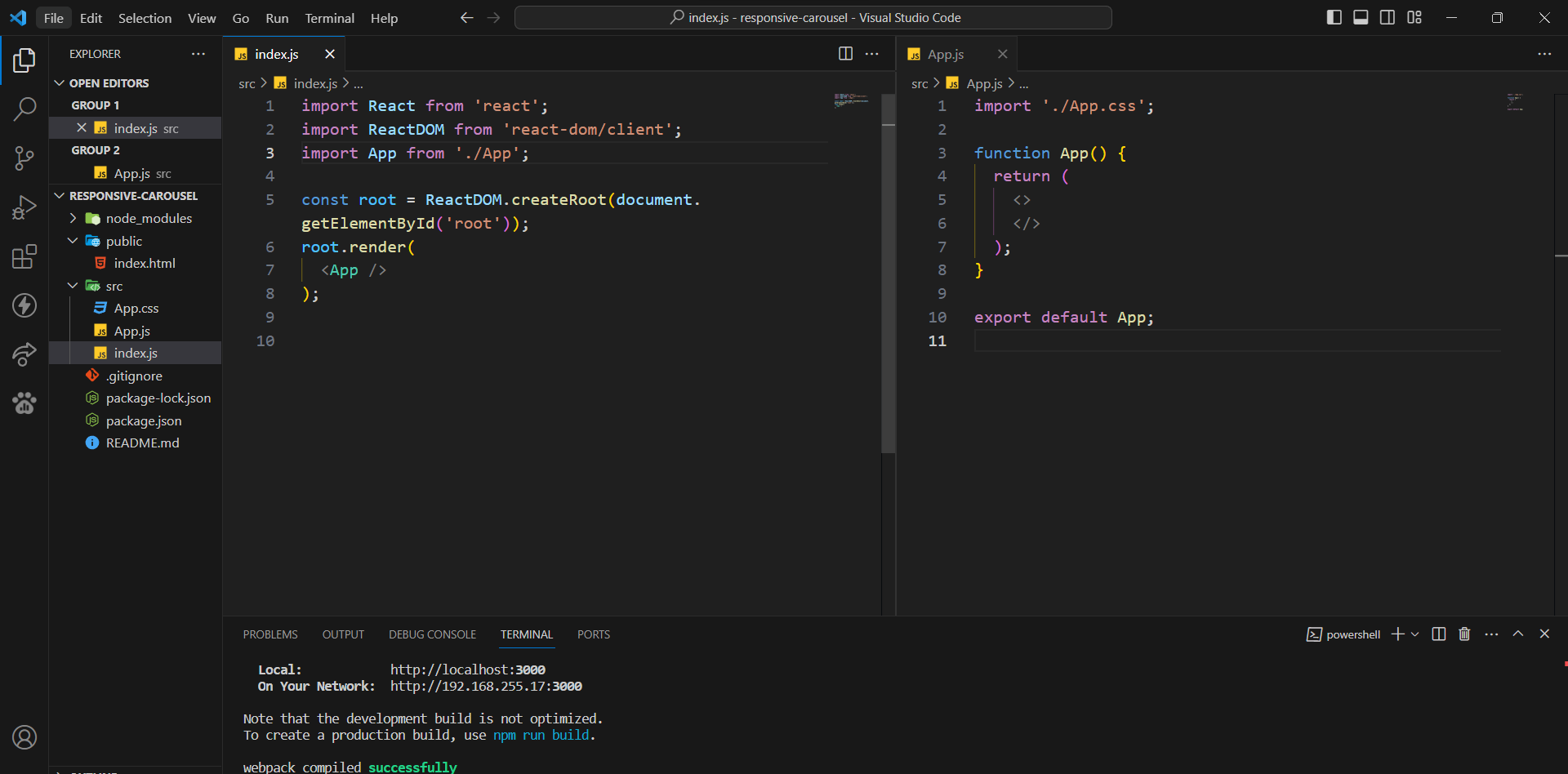Open terminal panel more actions ellipsis

[1491, 634]
